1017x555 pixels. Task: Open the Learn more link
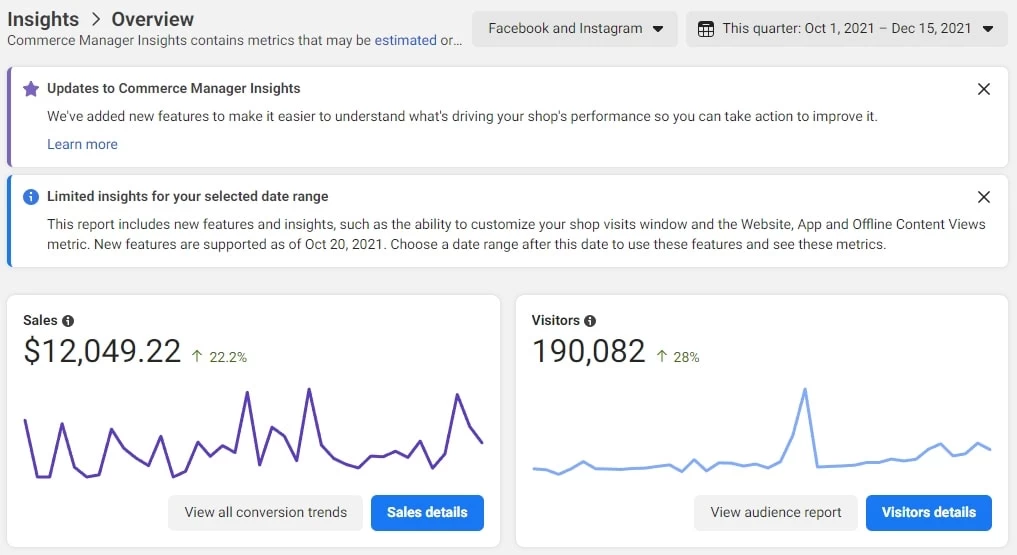(82, 144)
